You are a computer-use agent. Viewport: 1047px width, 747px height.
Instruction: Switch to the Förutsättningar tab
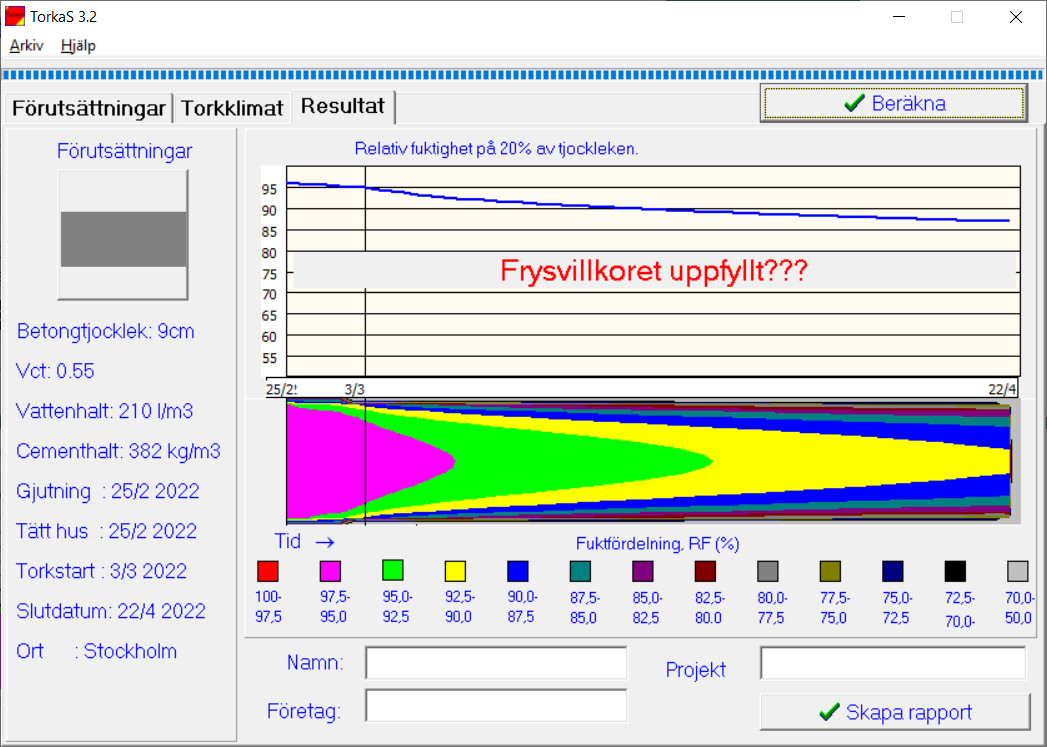[89, 108]
